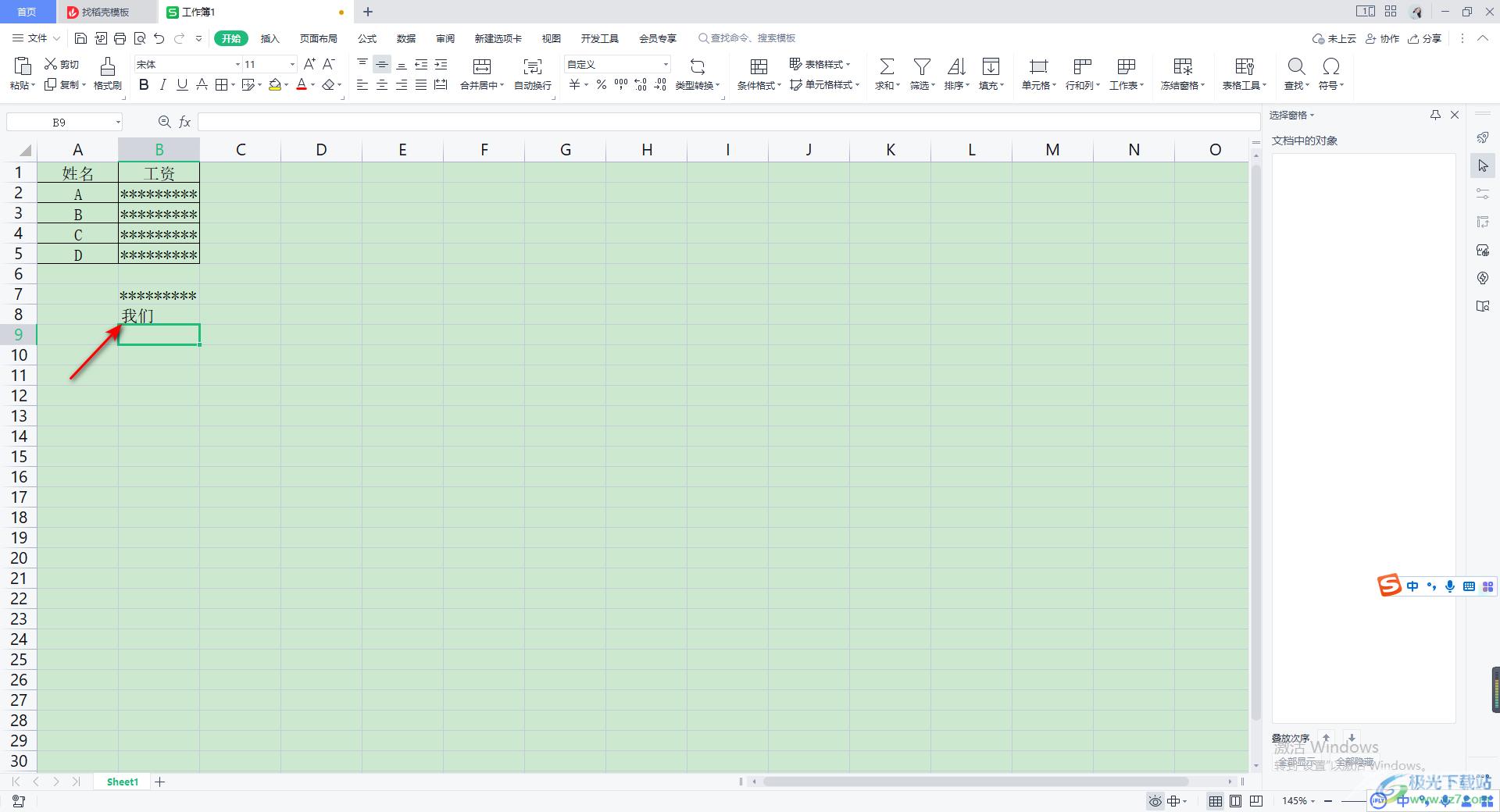Toggle middle vertical alignment
Viewport: 1500px width, 812px height.
tap(382, 64)
